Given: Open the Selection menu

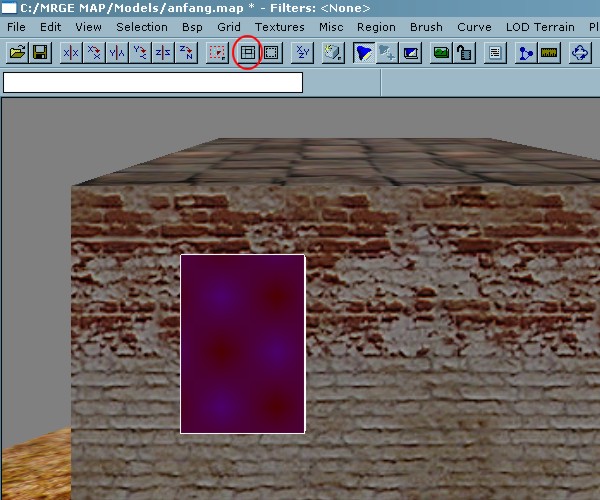Looking at the screenshot, I should [x=142, y=27].
